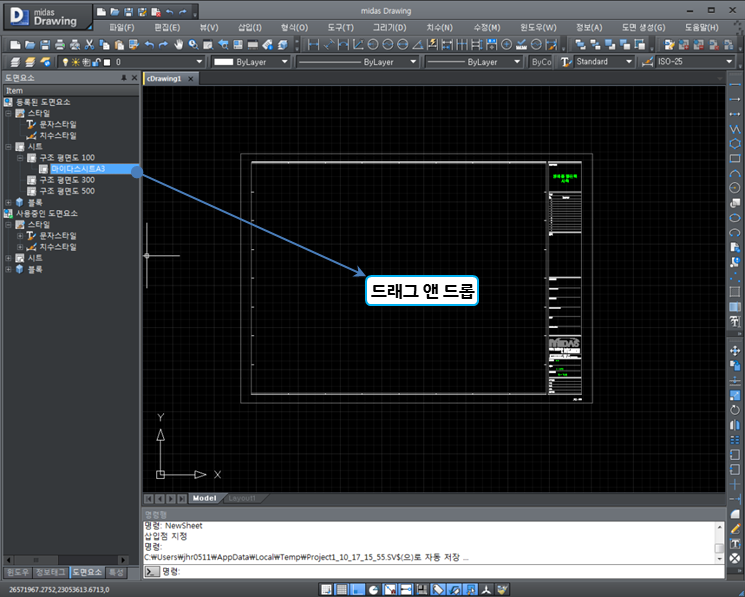The height and width of the screenshot is (597, 745).
Task: Switch to the 정보태그 bottom panel tab
Action: 50,573
